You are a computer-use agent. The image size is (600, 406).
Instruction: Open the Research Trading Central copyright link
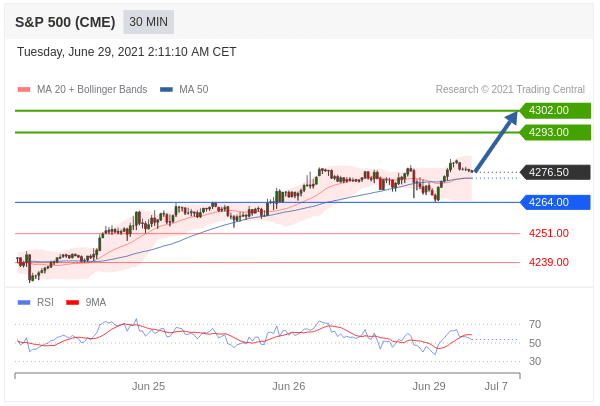pos(510,89)
